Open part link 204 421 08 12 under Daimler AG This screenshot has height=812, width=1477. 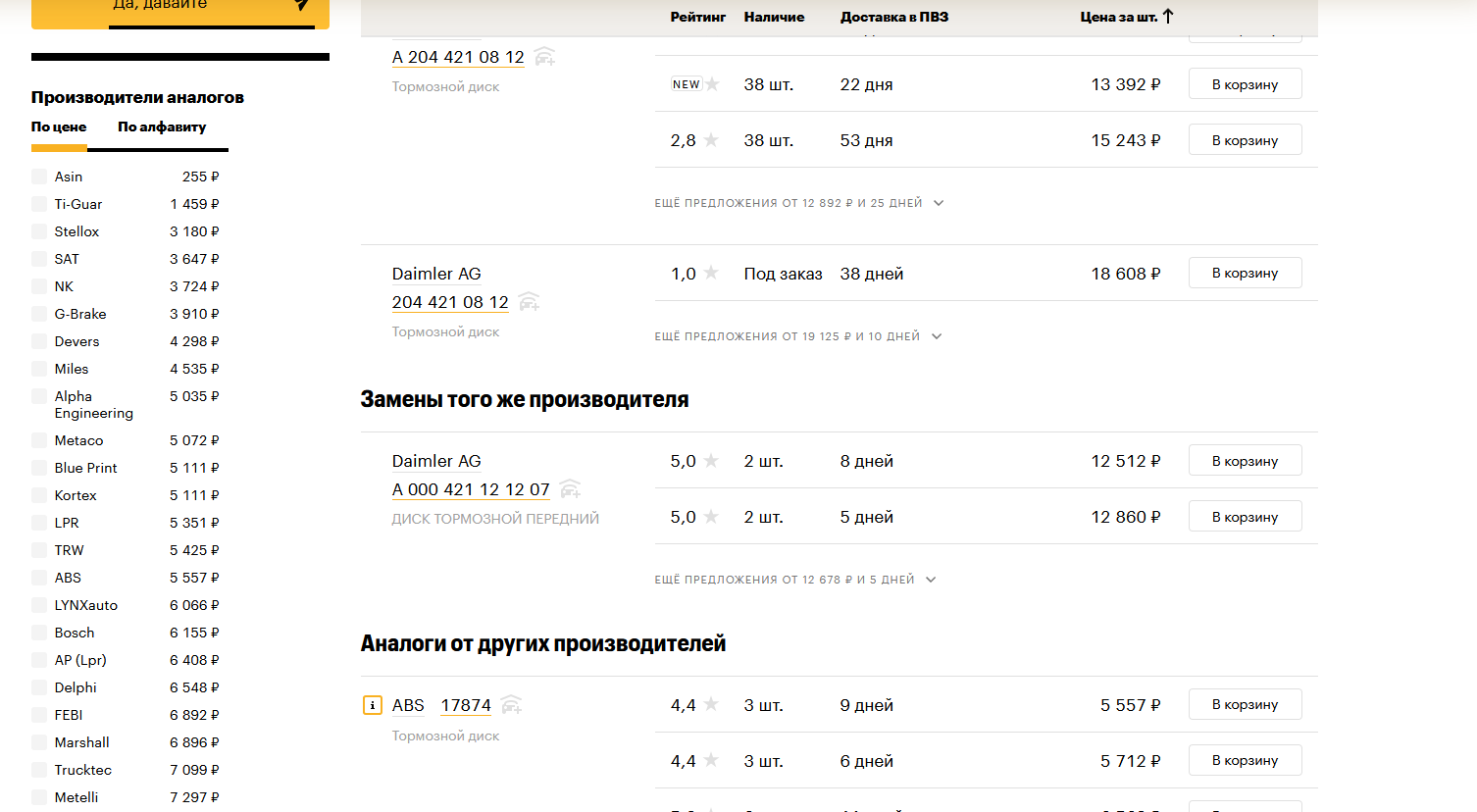(x=450, y=302)
